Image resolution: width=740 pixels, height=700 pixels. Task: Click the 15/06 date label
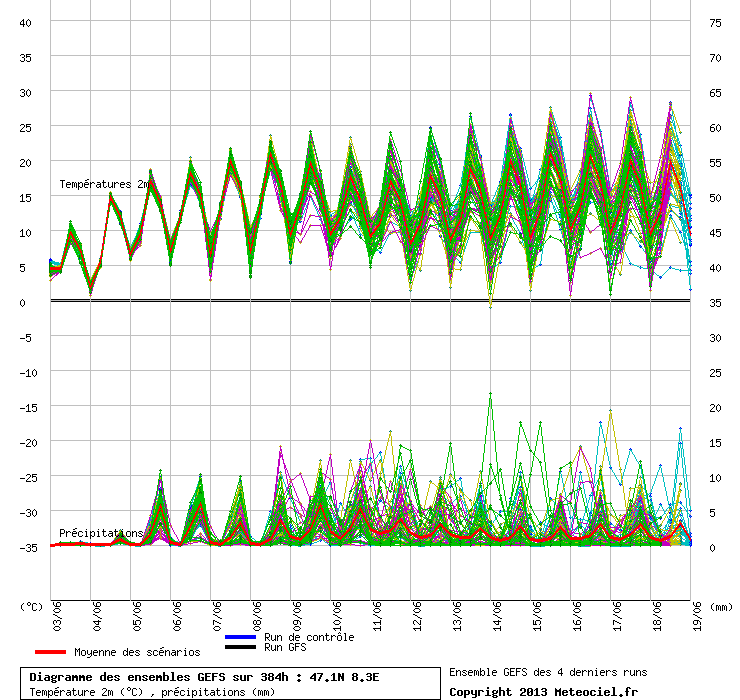pos(537,616)
